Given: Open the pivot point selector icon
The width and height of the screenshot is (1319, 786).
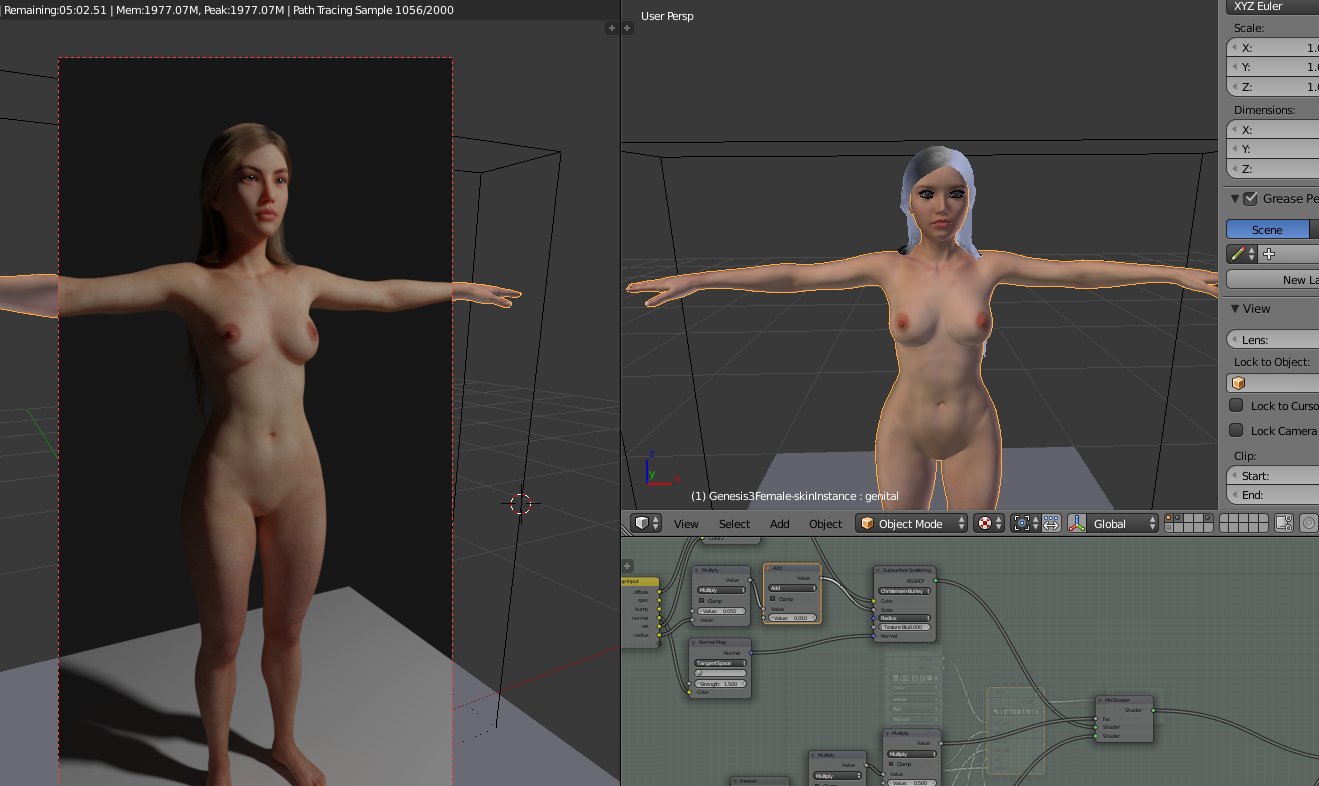Looking at the screenshot, I should [x=1023, y=523].
